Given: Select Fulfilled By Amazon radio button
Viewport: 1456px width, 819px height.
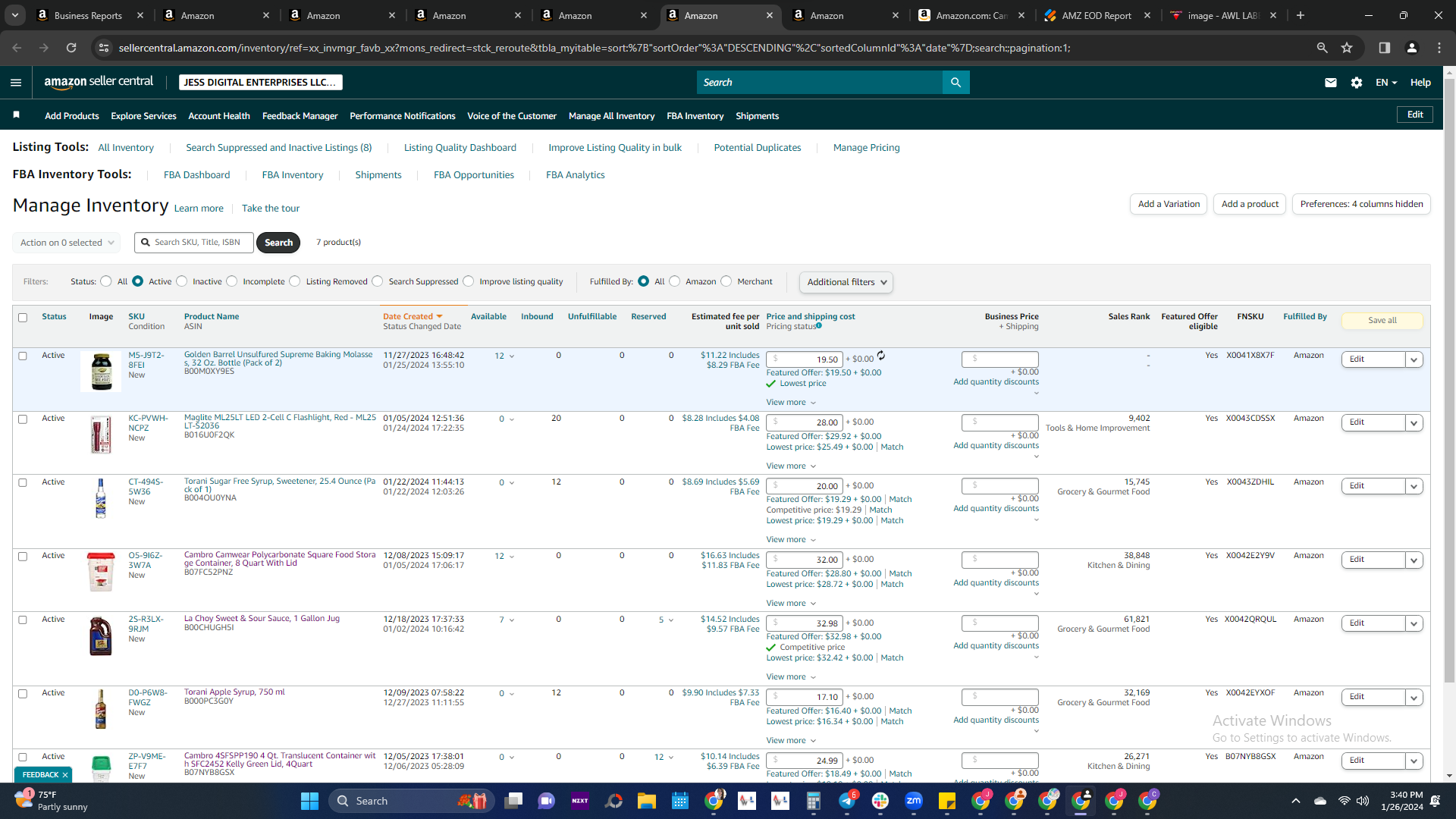Looking at the screenshot, I should (x=675, y=281).
